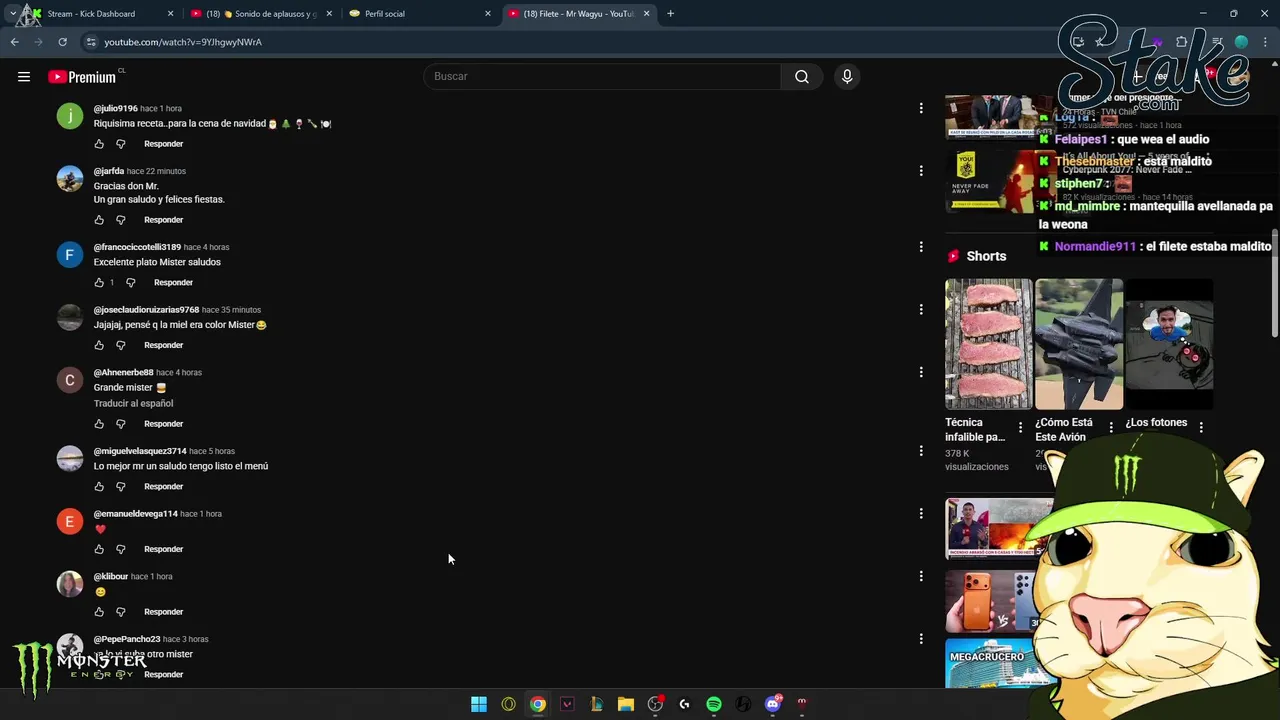Translate @Ahnenerbe88's comment to Spanish

133,403
